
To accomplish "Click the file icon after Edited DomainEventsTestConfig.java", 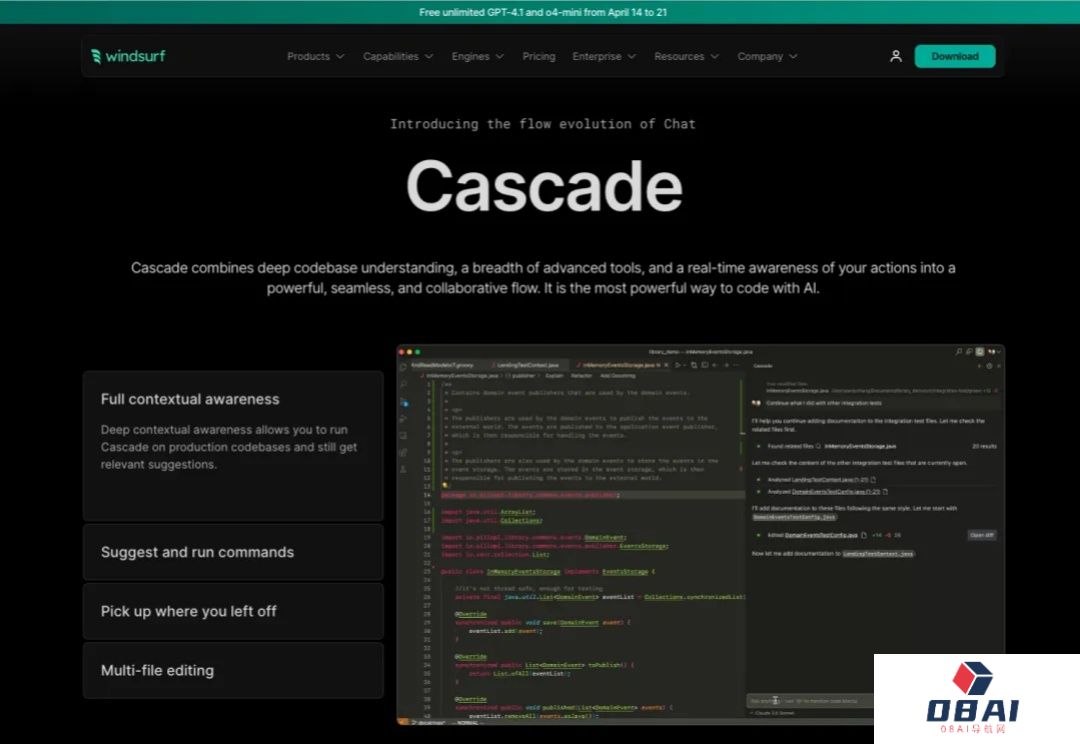I will click(x=864, y=535).
